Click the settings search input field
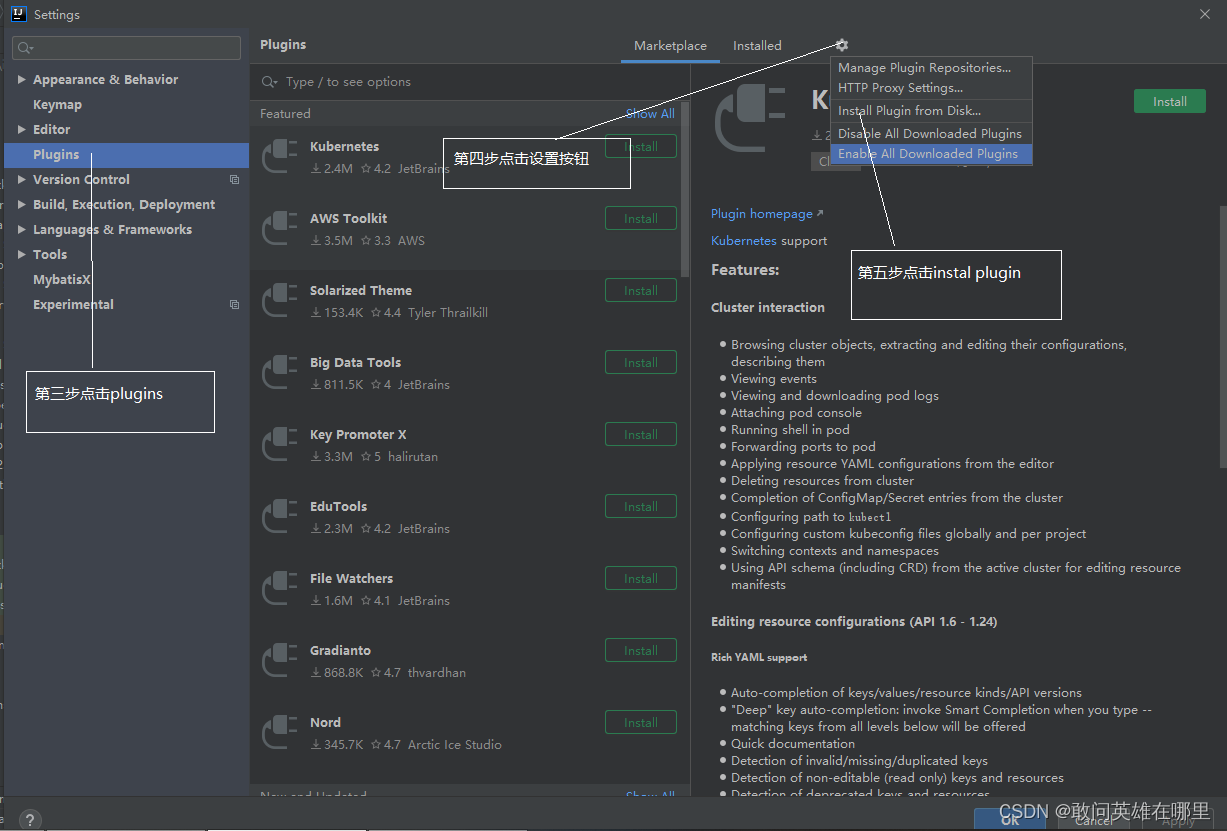This screenshot has height=831, width=1227. [127, 48]
